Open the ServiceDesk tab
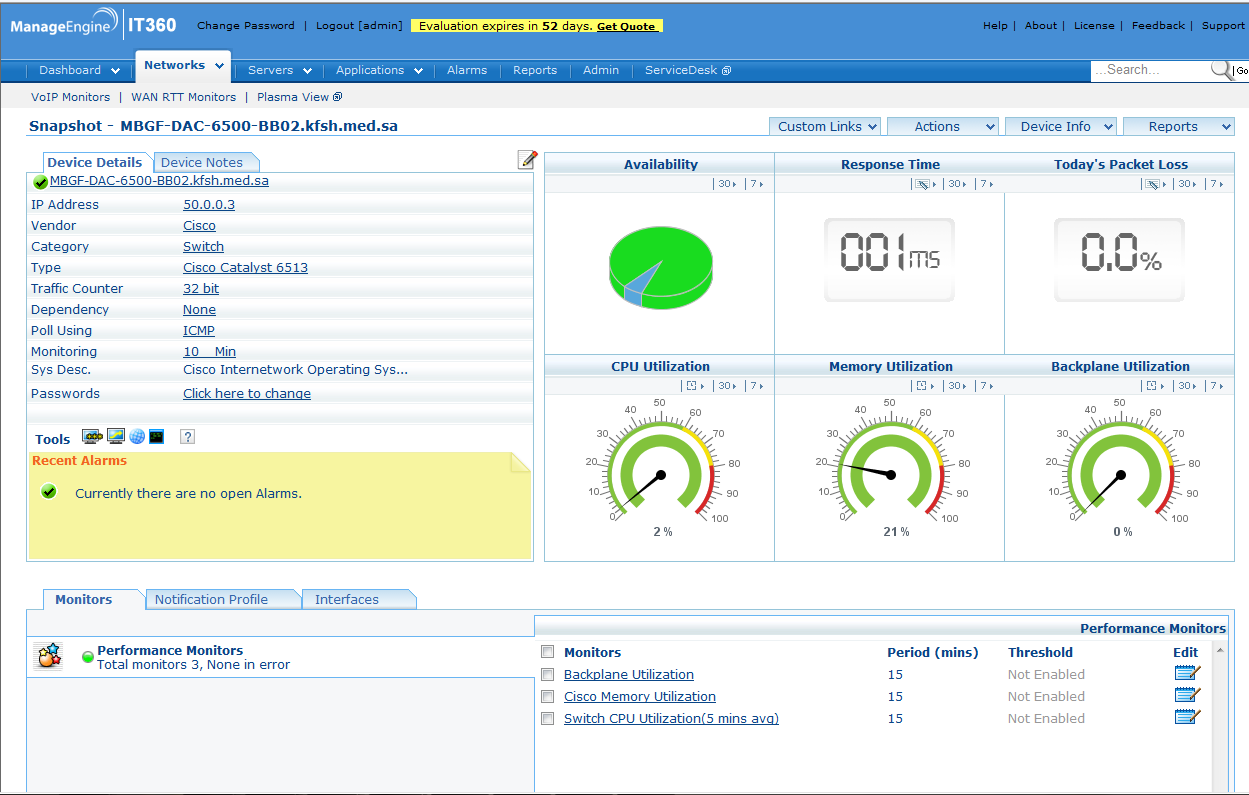The image size is (1249, 795). pyautogui.click(x=688, y=70)
